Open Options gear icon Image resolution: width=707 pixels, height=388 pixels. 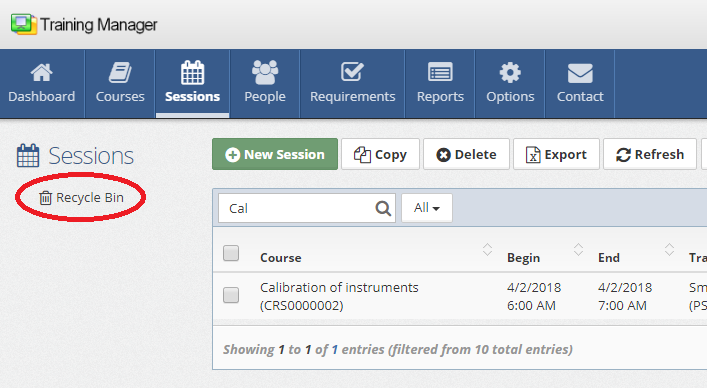tap(510, 72)
